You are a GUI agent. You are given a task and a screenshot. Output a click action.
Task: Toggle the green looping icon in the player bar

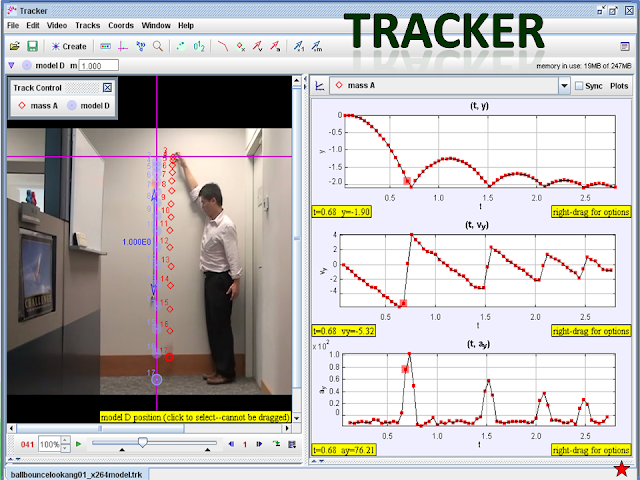click(276, 444)
